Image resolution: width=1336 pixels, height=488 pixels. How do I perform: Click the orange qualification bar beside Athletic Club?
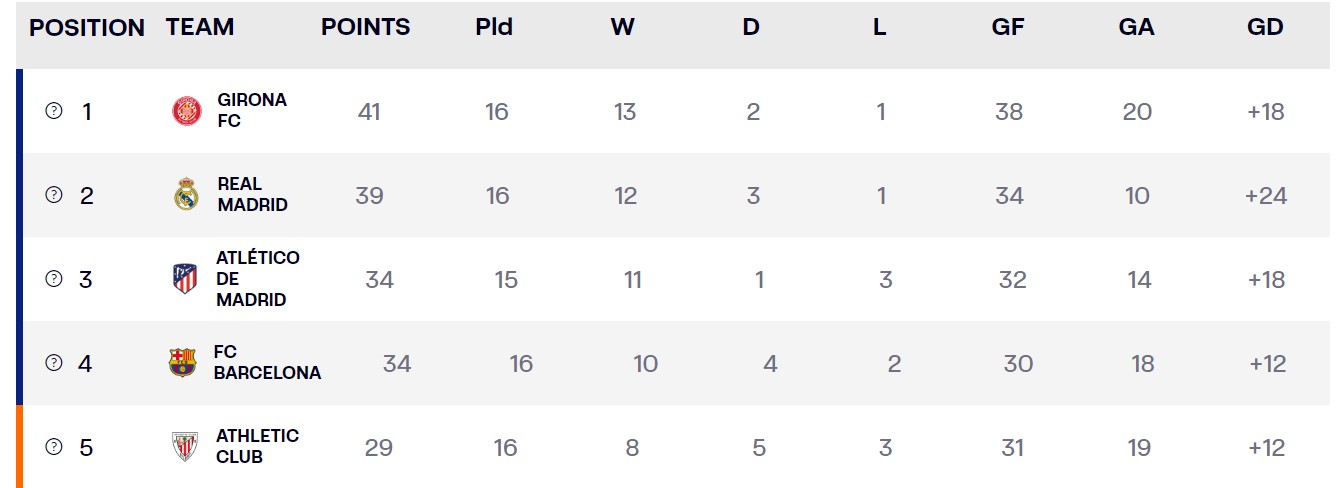[x=19, y=447]
